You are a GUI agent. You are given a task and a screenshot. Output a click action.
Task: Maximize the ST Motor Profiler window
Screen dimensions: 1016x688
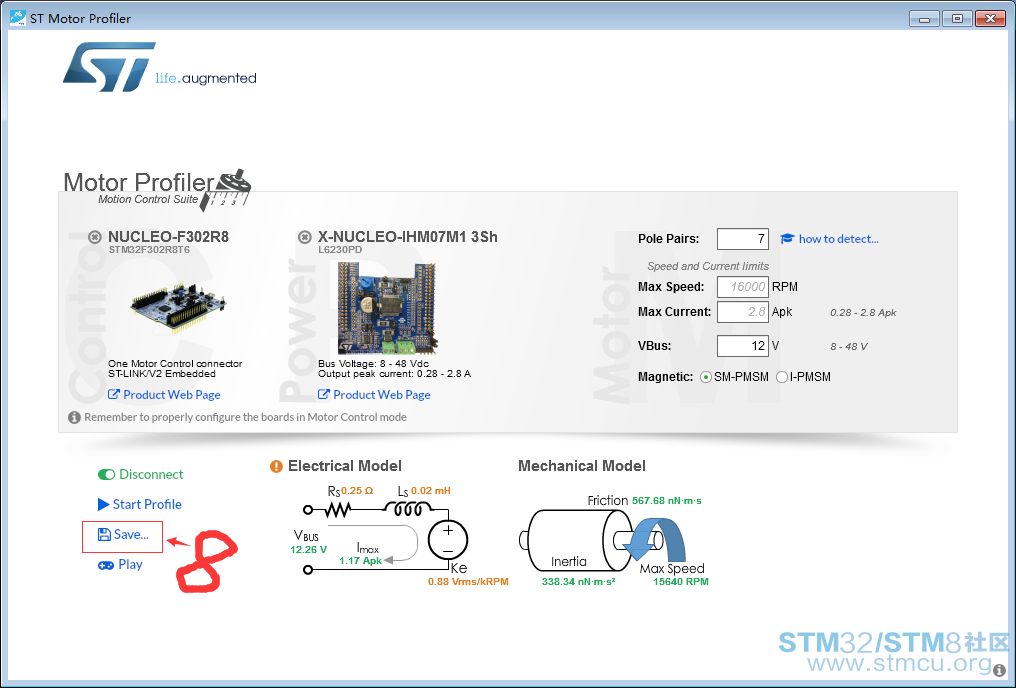(x=957, y=19)
